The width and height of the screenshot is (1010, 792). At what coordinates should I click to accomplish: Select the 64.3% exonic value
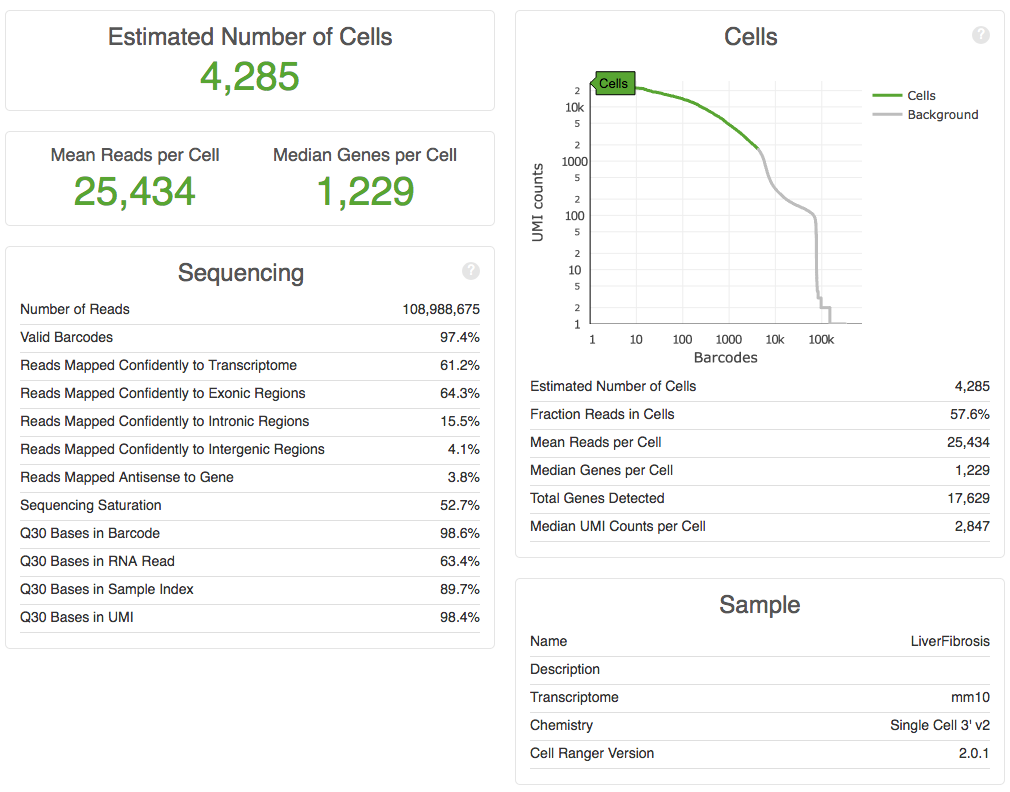coord(460,393)
